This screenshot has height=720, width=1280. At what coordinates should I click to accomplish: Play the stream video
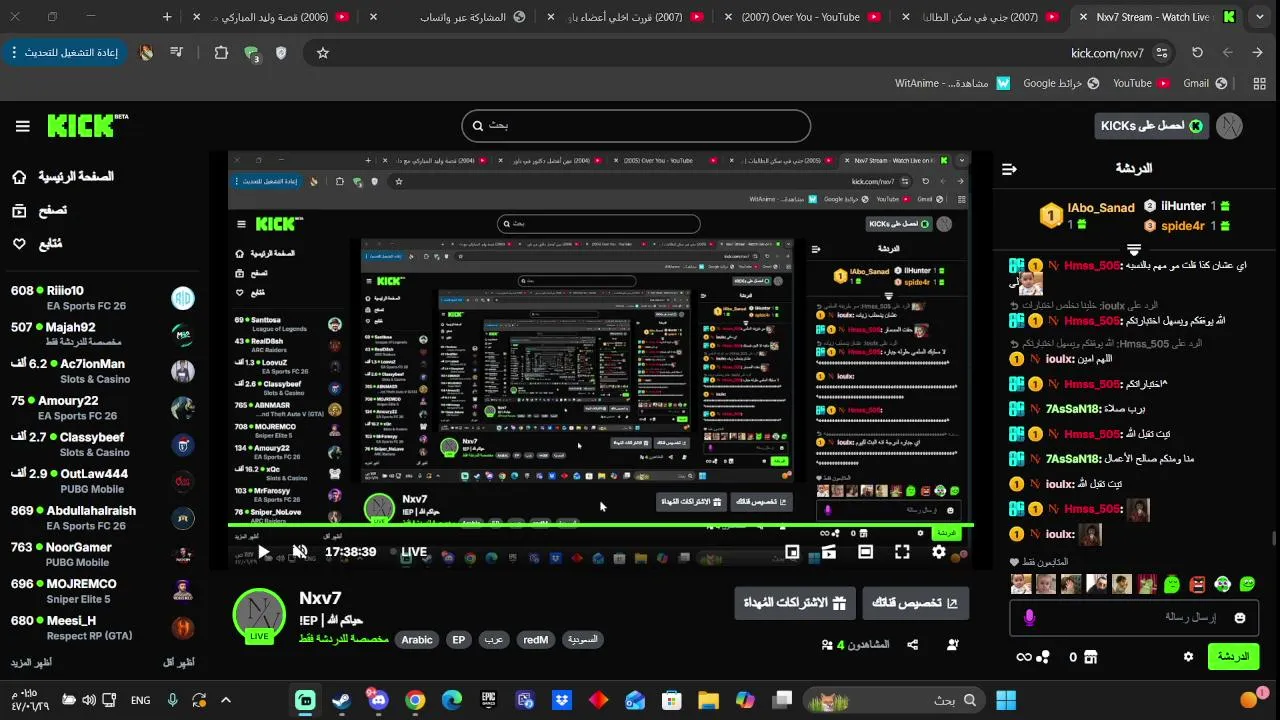pyautogui.click(x=263, y=551)
